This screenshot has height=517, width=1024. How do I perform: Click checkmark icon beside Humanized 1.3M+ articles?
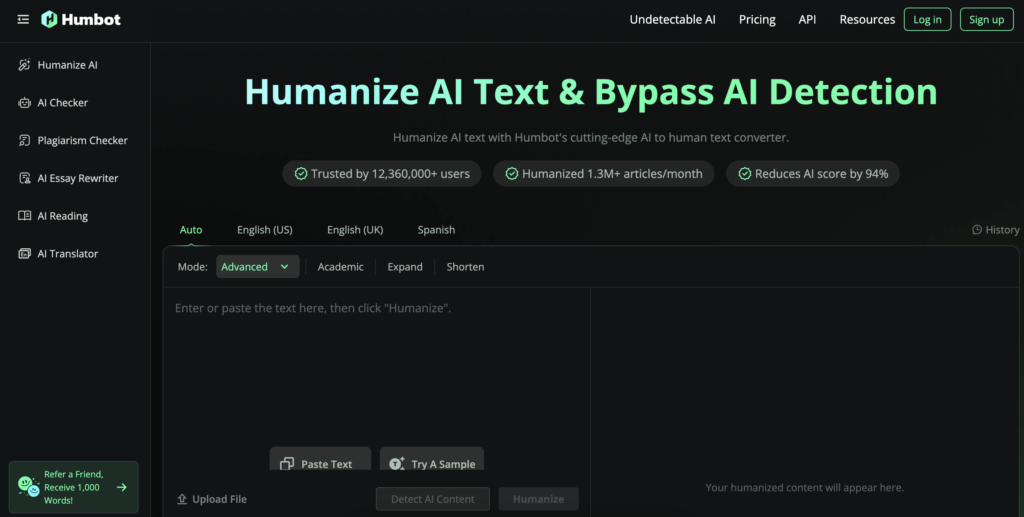tap(512, 174)
